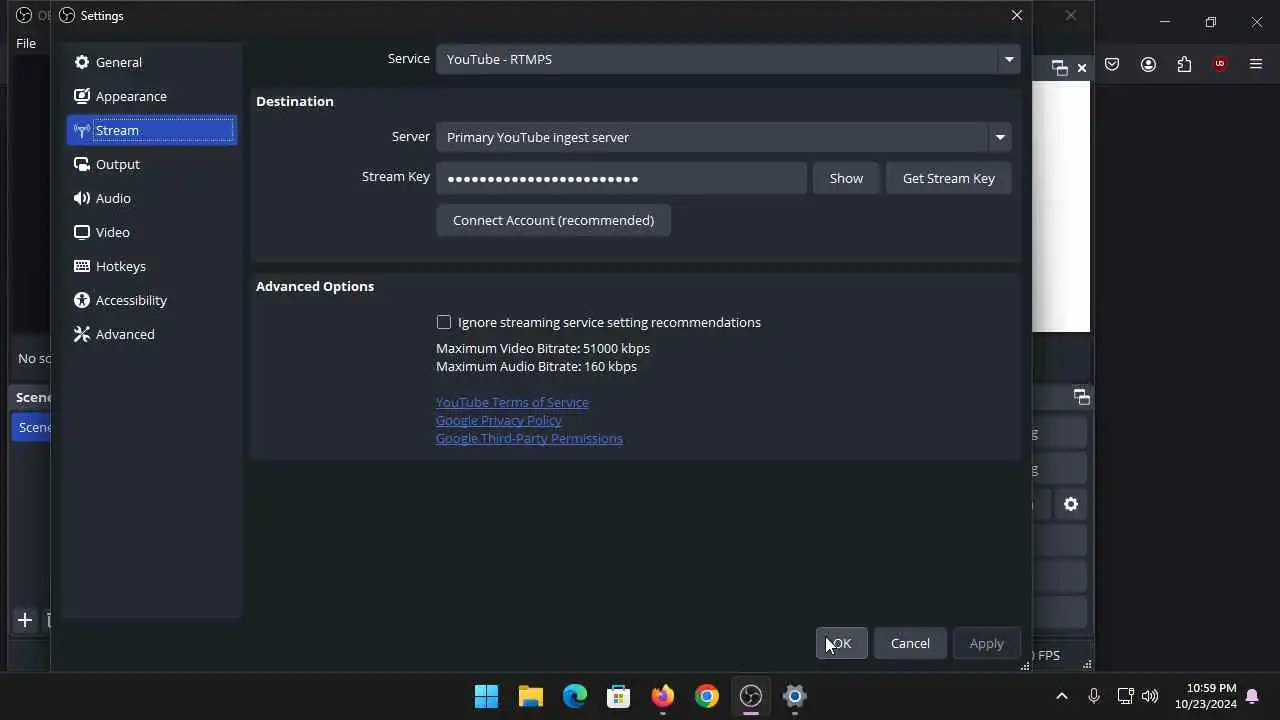This screenshot has height=720, width=1280.
Task: Open Audio settings category
Action: click(x=152, y=198)
